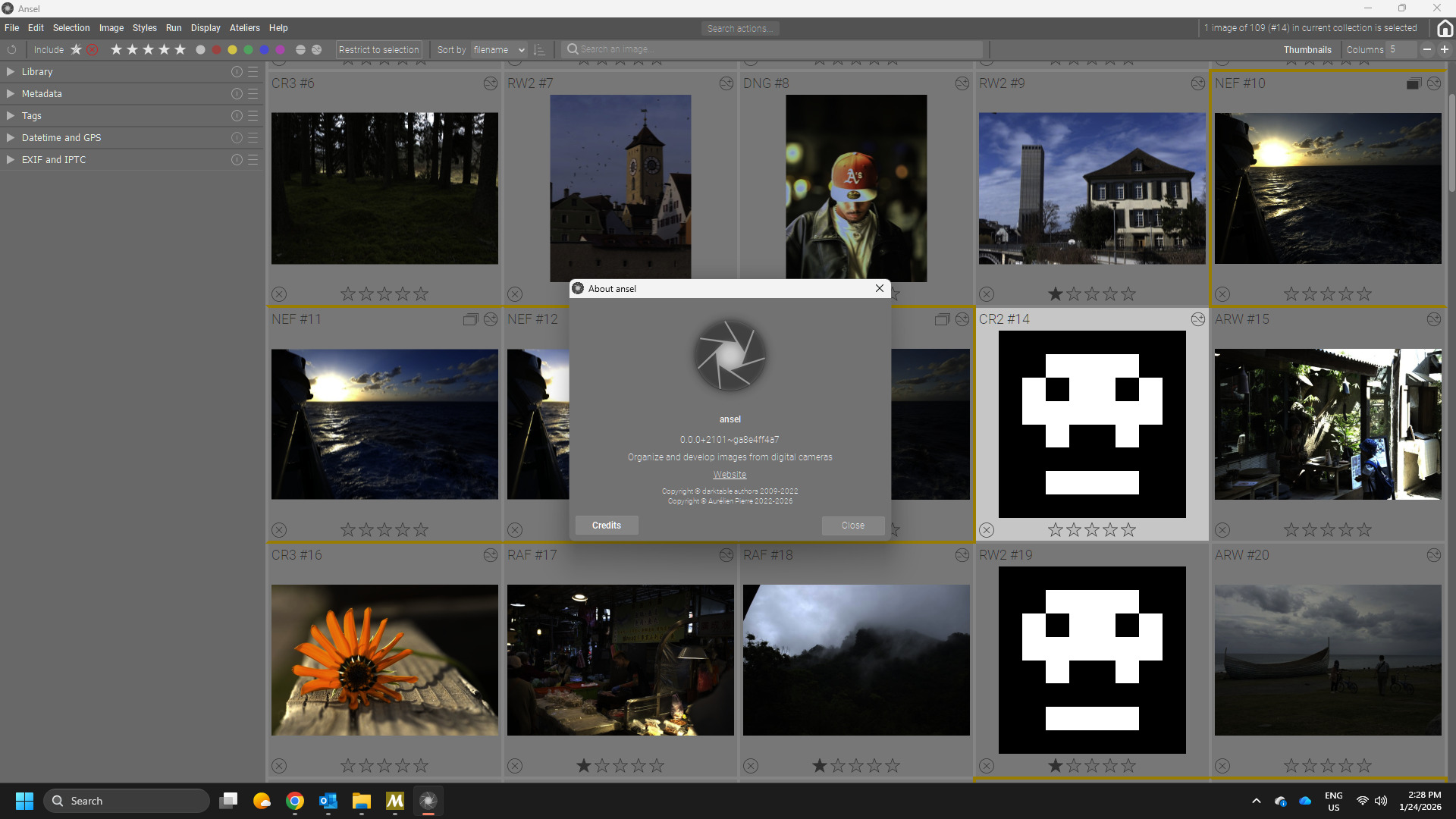The height and width of the screenshot is (819, 1456).
Task: Open the Sort by filename dropdown
Action: (x=498, y=50)
